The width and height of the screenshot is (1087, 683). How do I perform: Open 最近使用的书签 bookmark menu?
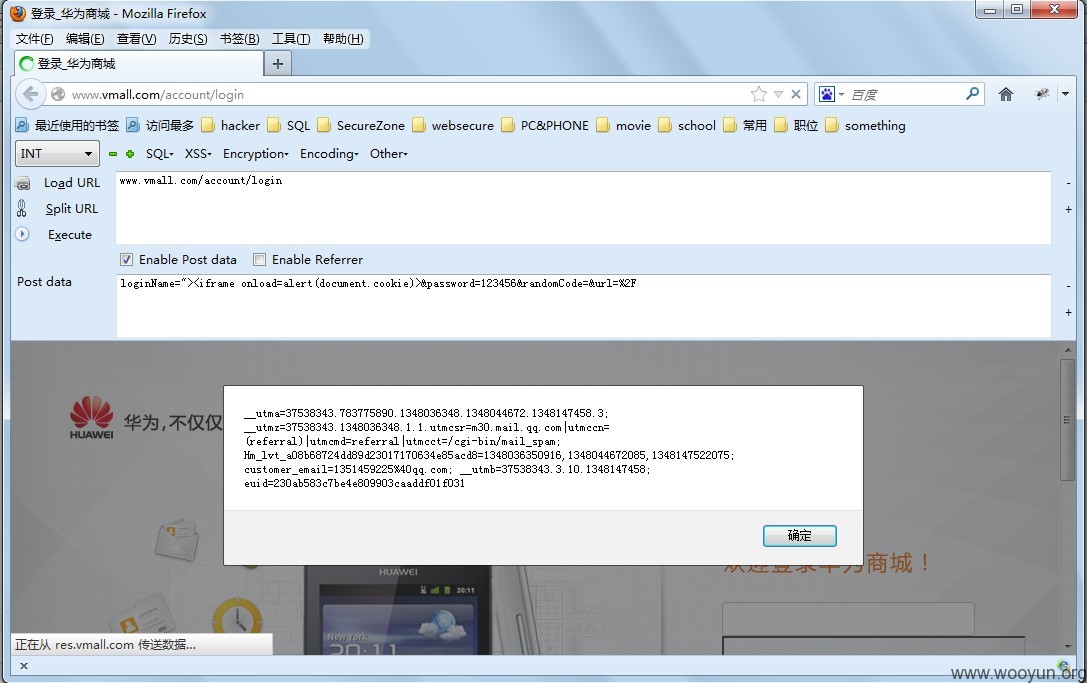(67, 126)
